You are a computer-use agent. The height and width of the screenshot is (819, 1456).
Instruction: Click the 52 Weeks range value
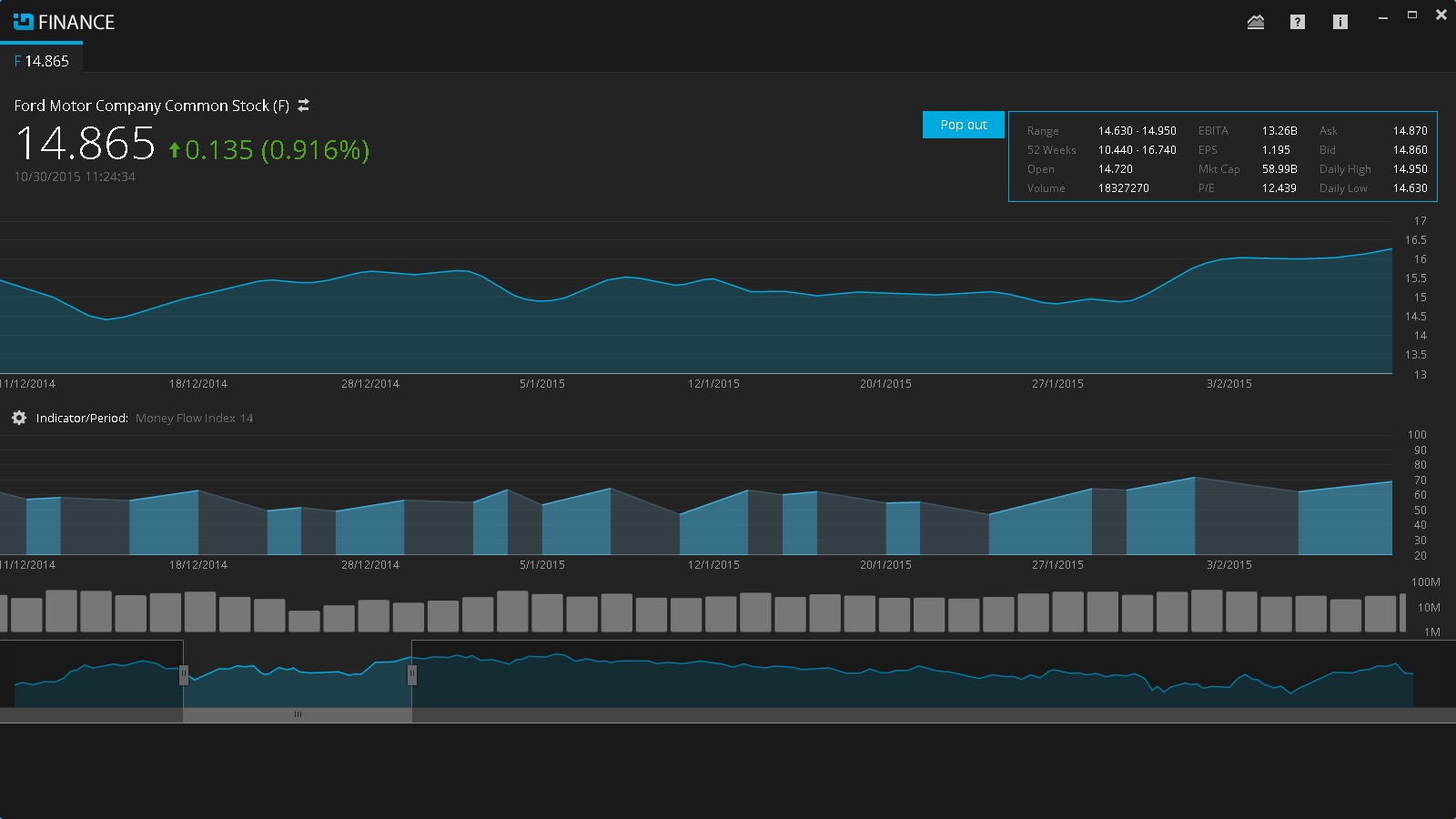[1137, 150]
